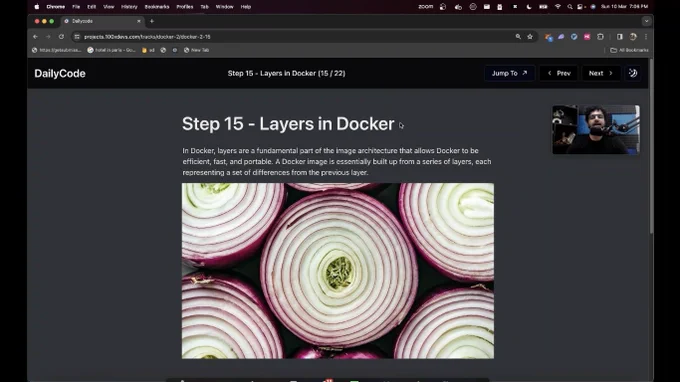
Task: Go to the next step with Next
Action: 601,73
